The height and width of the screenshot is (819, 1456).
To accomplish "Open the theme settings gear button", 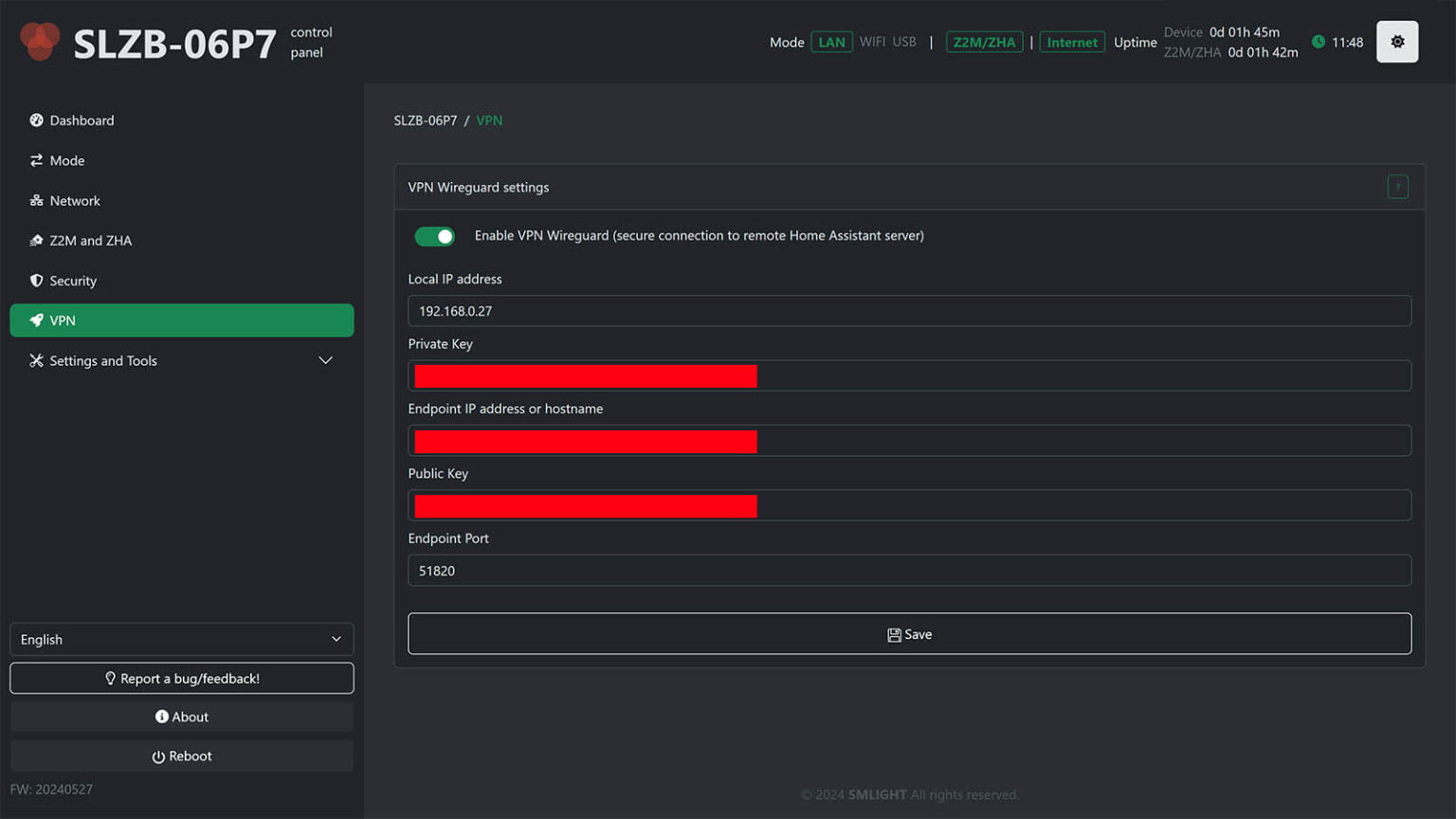I will [1396, 42].
